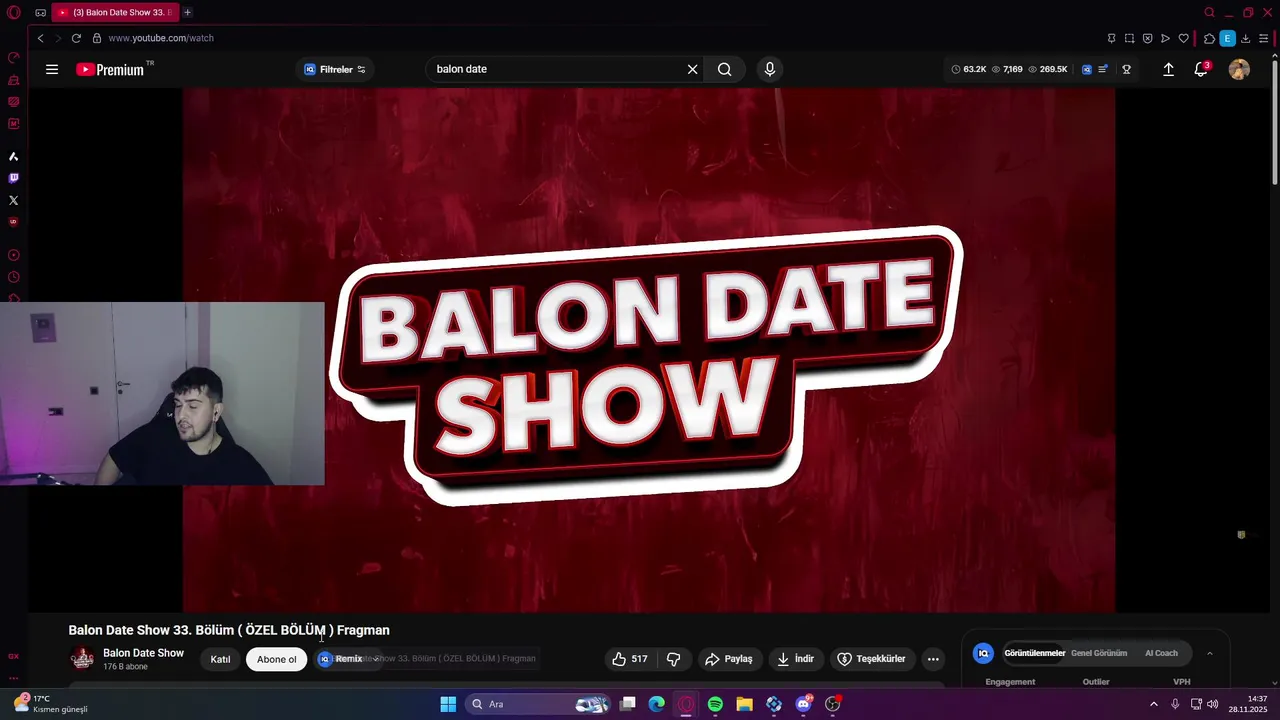Dislike the video
Screen dimensions: 1280x720
[x=673, y=659]
